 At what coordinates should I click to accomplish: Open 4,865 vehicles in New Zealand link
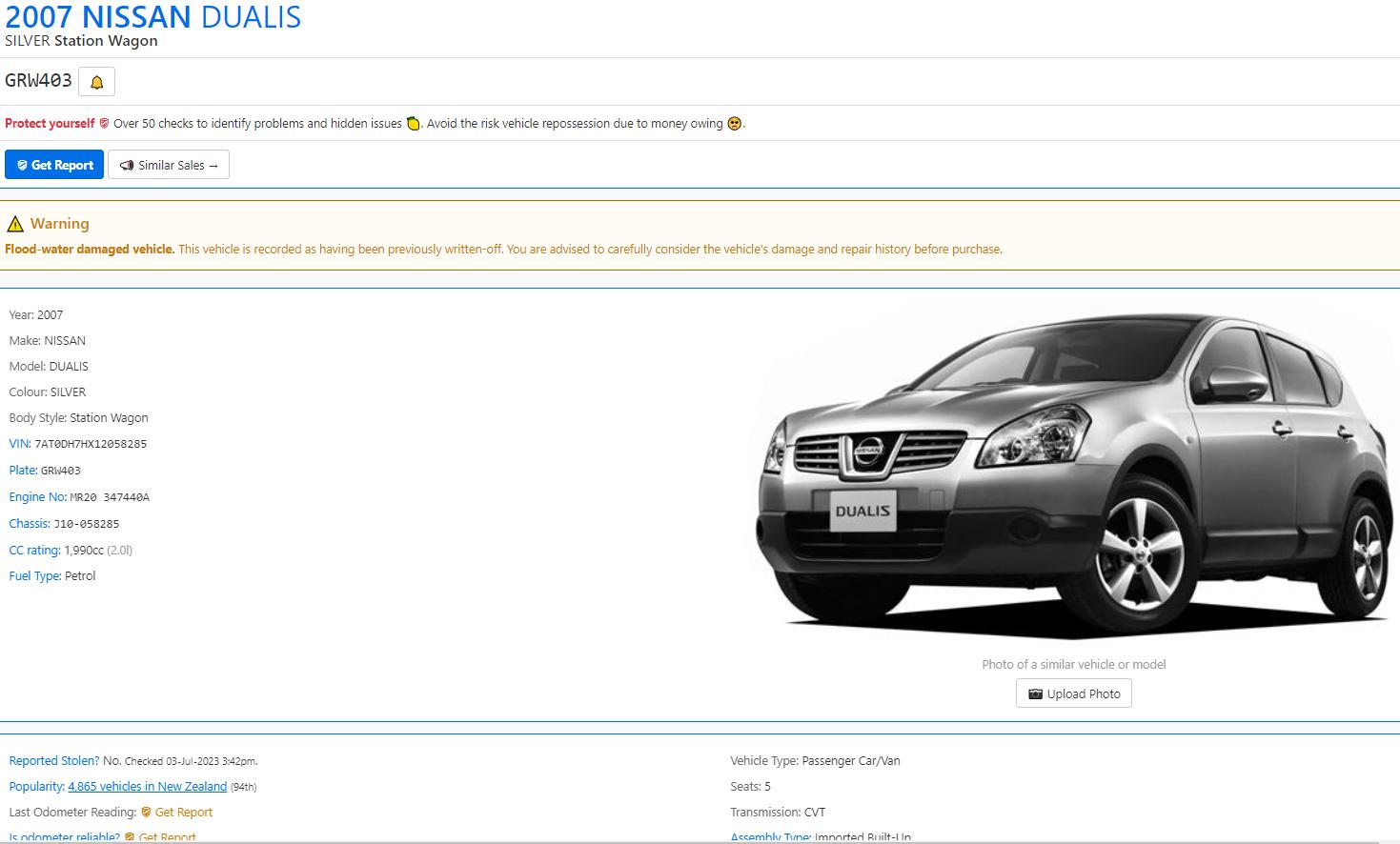pos(148,787)
